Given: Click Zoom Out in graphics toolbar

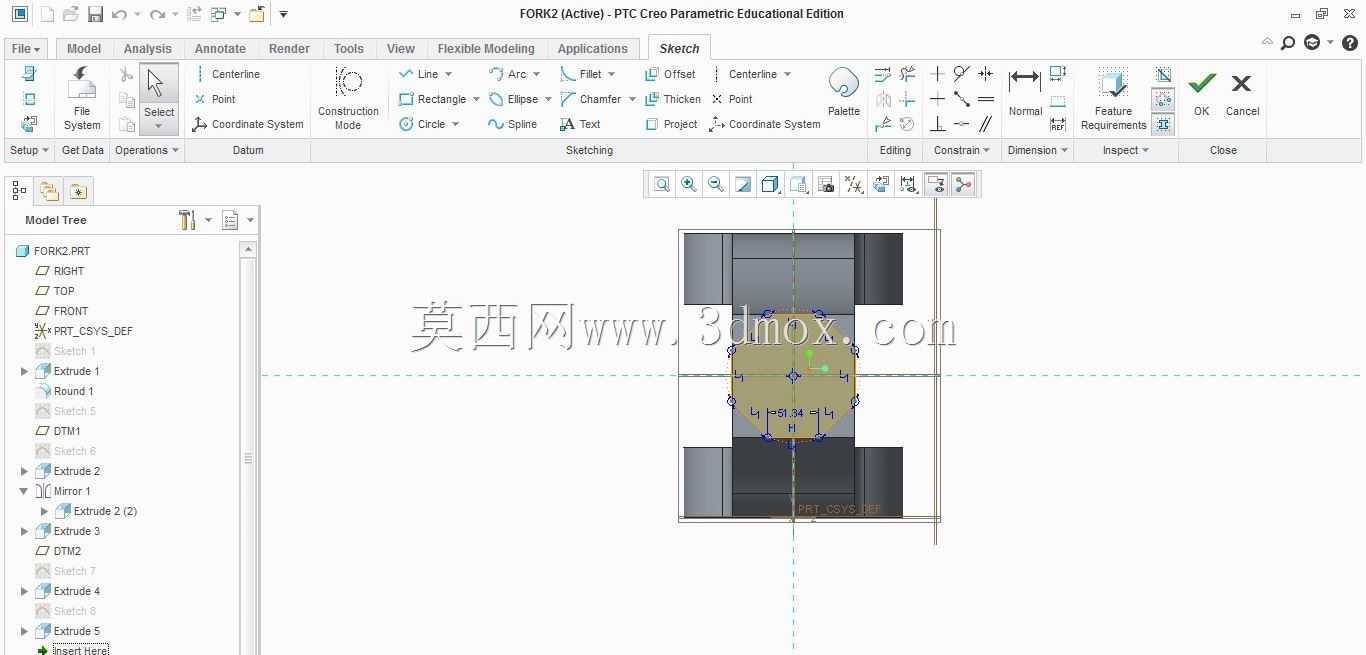Looking at the screenshot, I should point(716,184).
